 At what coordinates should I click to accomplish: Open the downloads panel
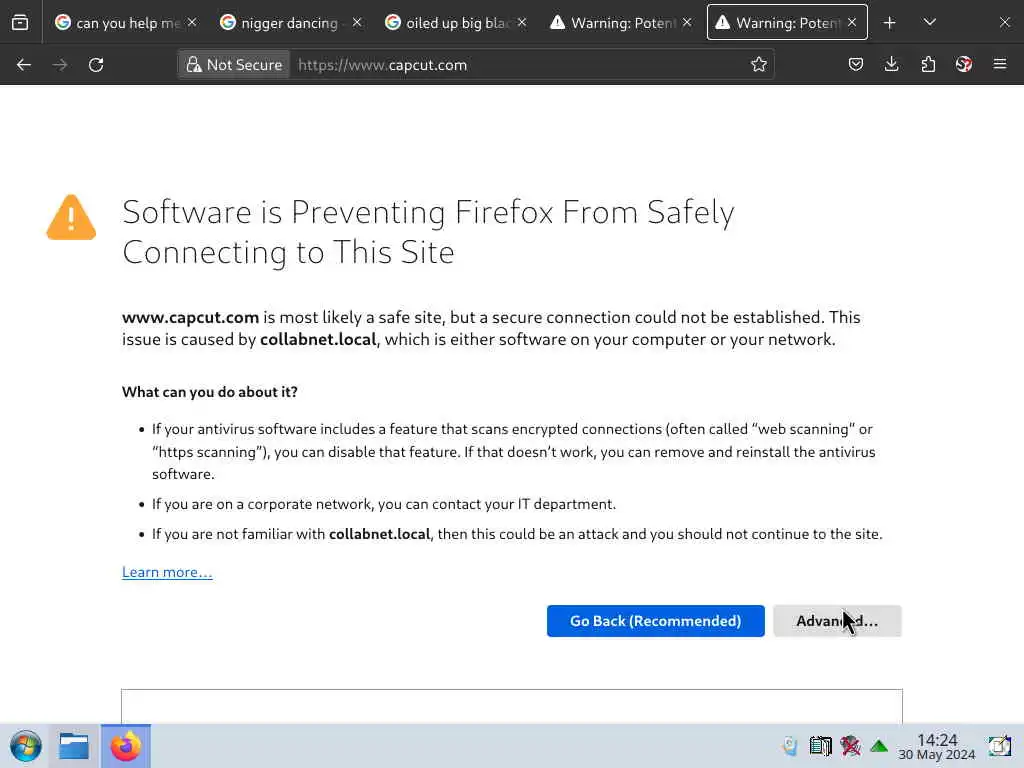click(891, 65)
